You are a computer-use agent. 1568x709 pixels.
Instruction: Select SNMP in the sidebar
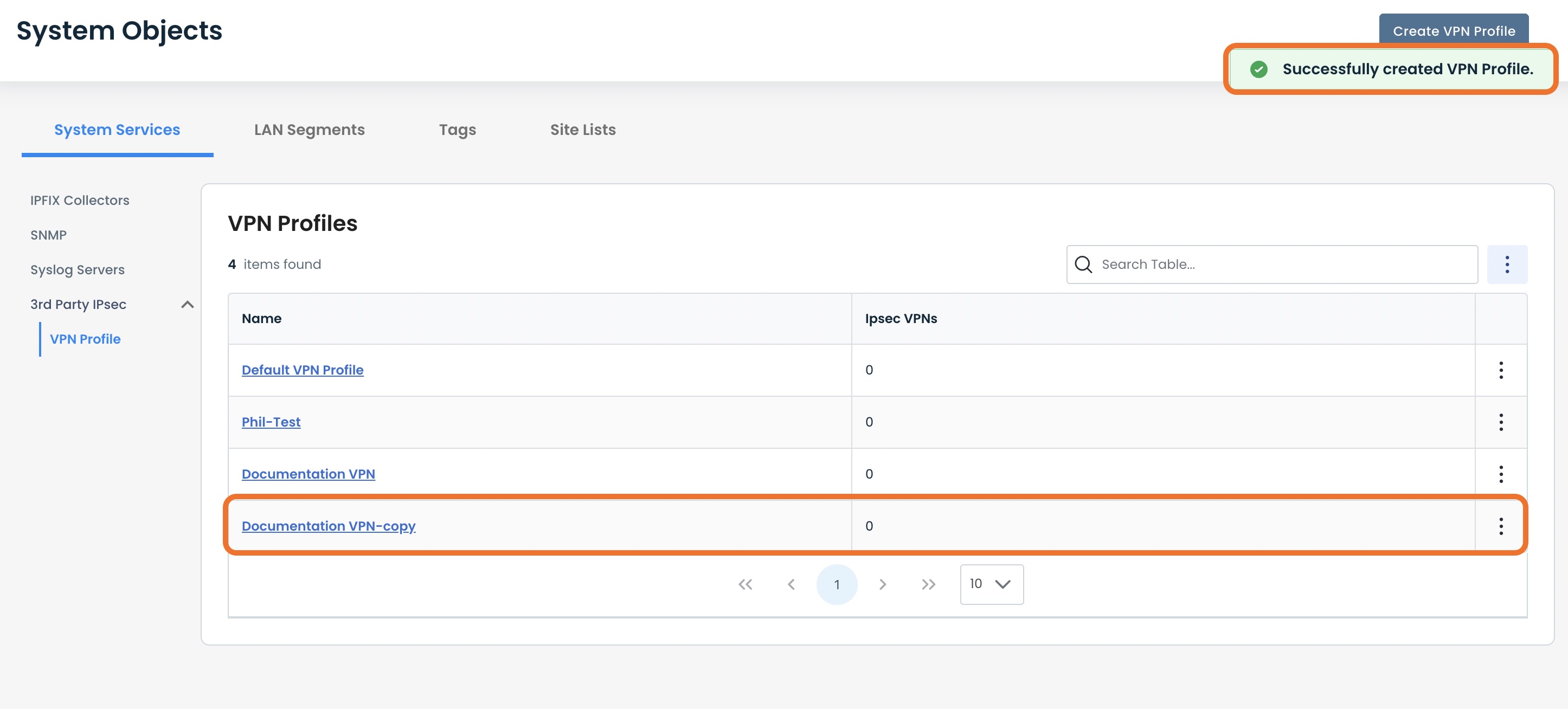49,235
